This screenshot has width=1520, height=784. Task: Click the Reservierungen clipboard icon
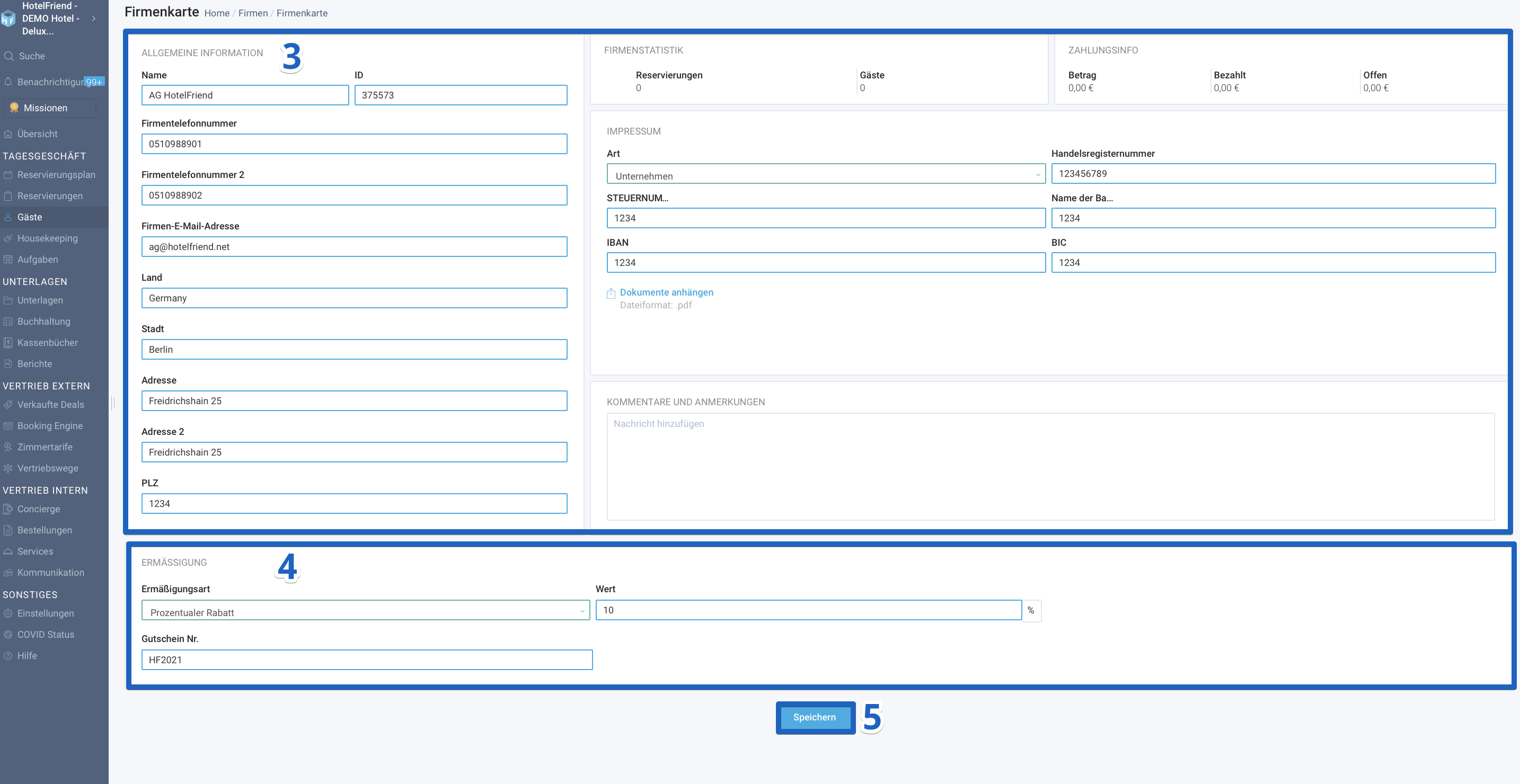click(8, 196)
